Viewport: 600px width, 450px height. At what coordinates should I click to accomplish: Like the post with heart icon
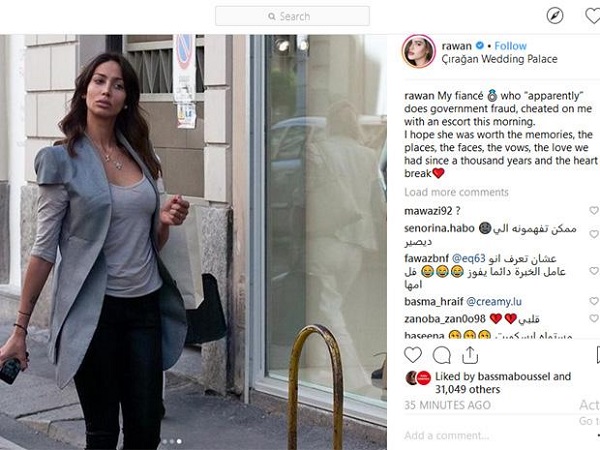click(413, 355)
